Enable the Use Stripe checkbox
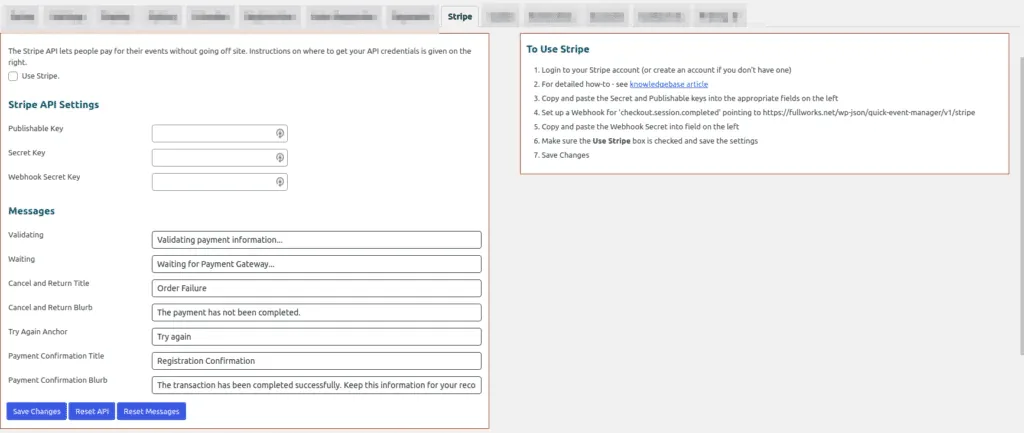The width and height of the screenshot is (1024, 433). pyautogui.click(x=13, y=76)
